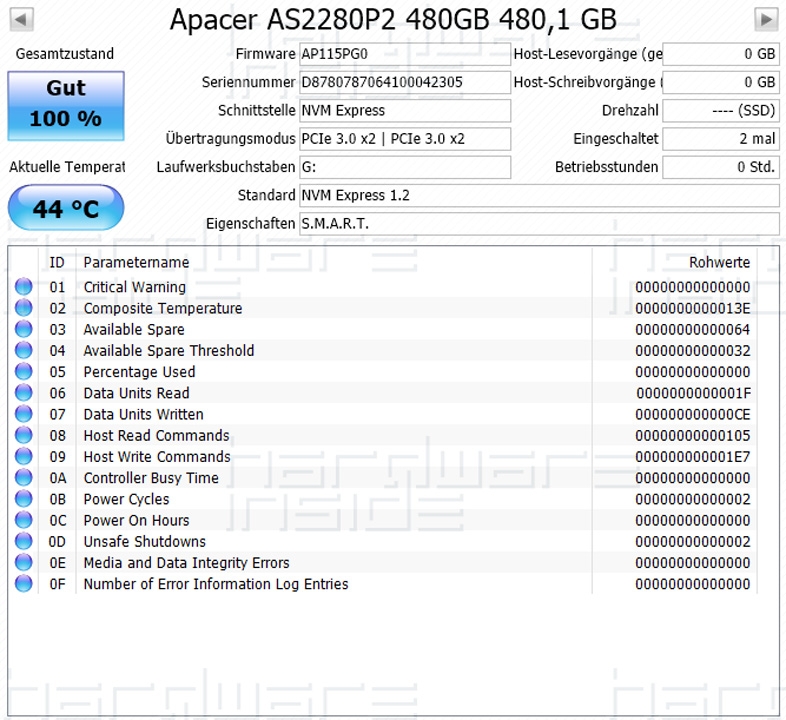This screenshot has height=720, width=786.
Task: Click raw value 000000000013E
Action: 693,308
